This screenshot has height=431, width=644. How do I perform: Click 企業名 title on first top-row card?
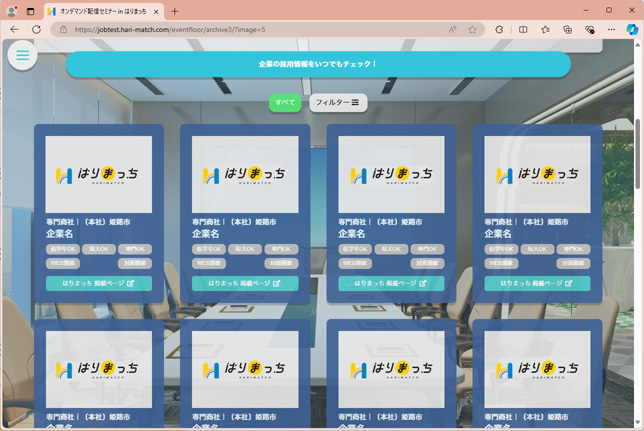click(60, 234)
